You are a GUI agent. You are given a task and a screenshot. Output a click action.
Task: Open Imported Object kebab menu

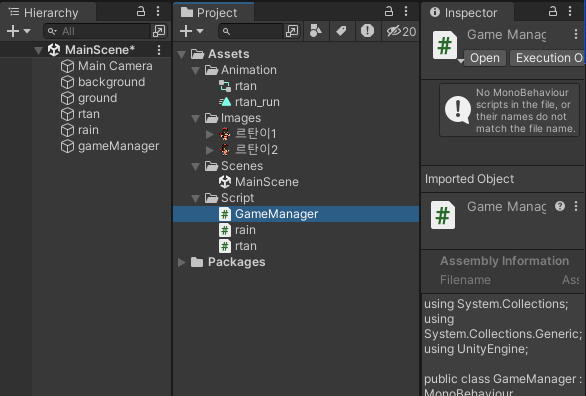tap(576, 206)
